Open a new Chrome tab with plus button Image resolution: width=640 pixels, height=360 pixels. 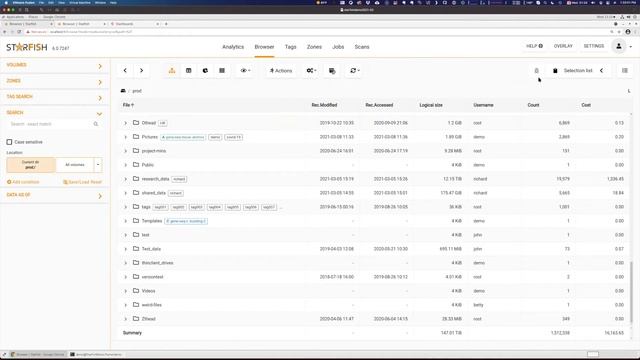pyautogui.click(x=166, y=24)
